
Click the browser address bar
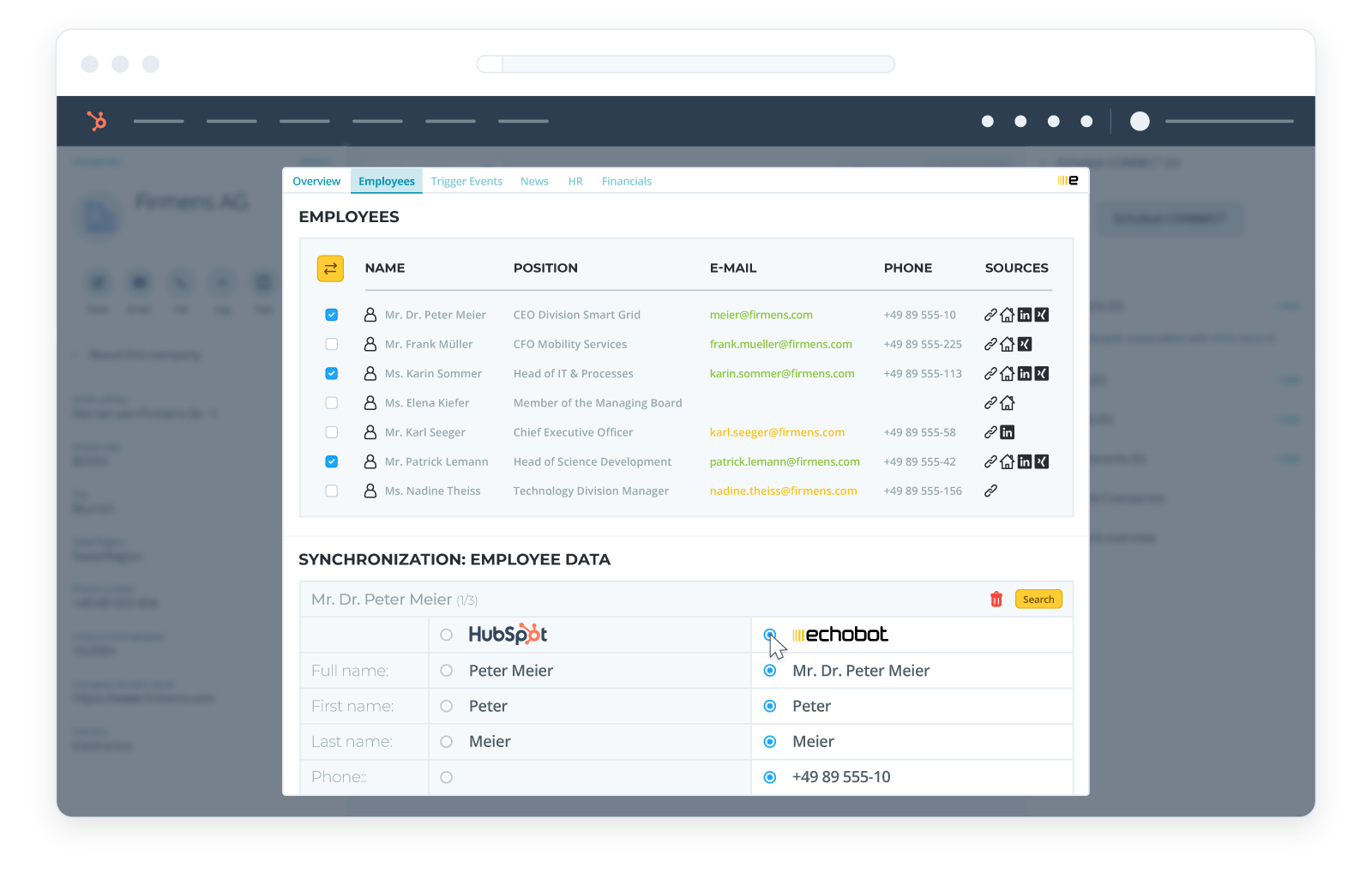click(x=686, y=64)
